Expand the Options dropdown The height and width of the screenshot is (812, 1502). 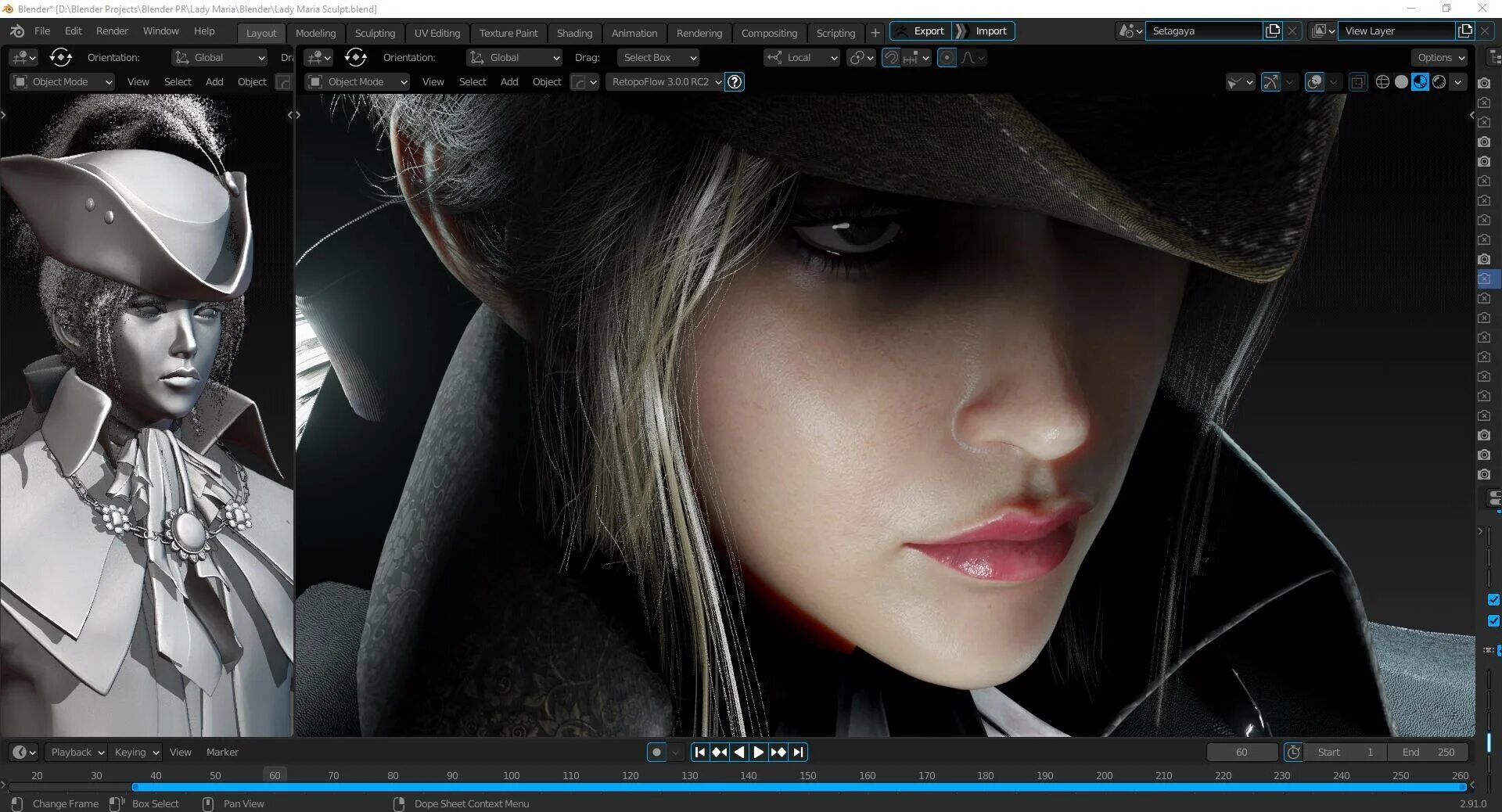pyautogui.click(x=1440, y=57)
